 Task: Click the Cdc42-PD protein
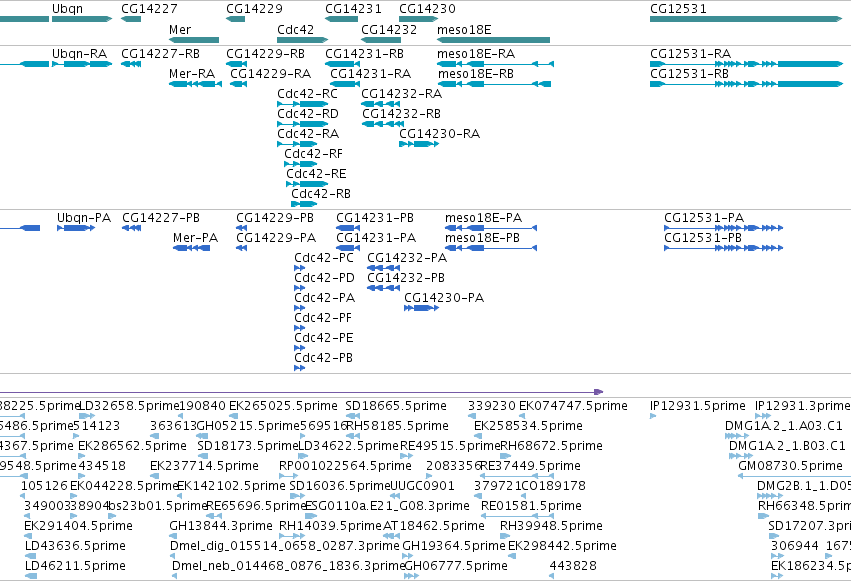300,288
